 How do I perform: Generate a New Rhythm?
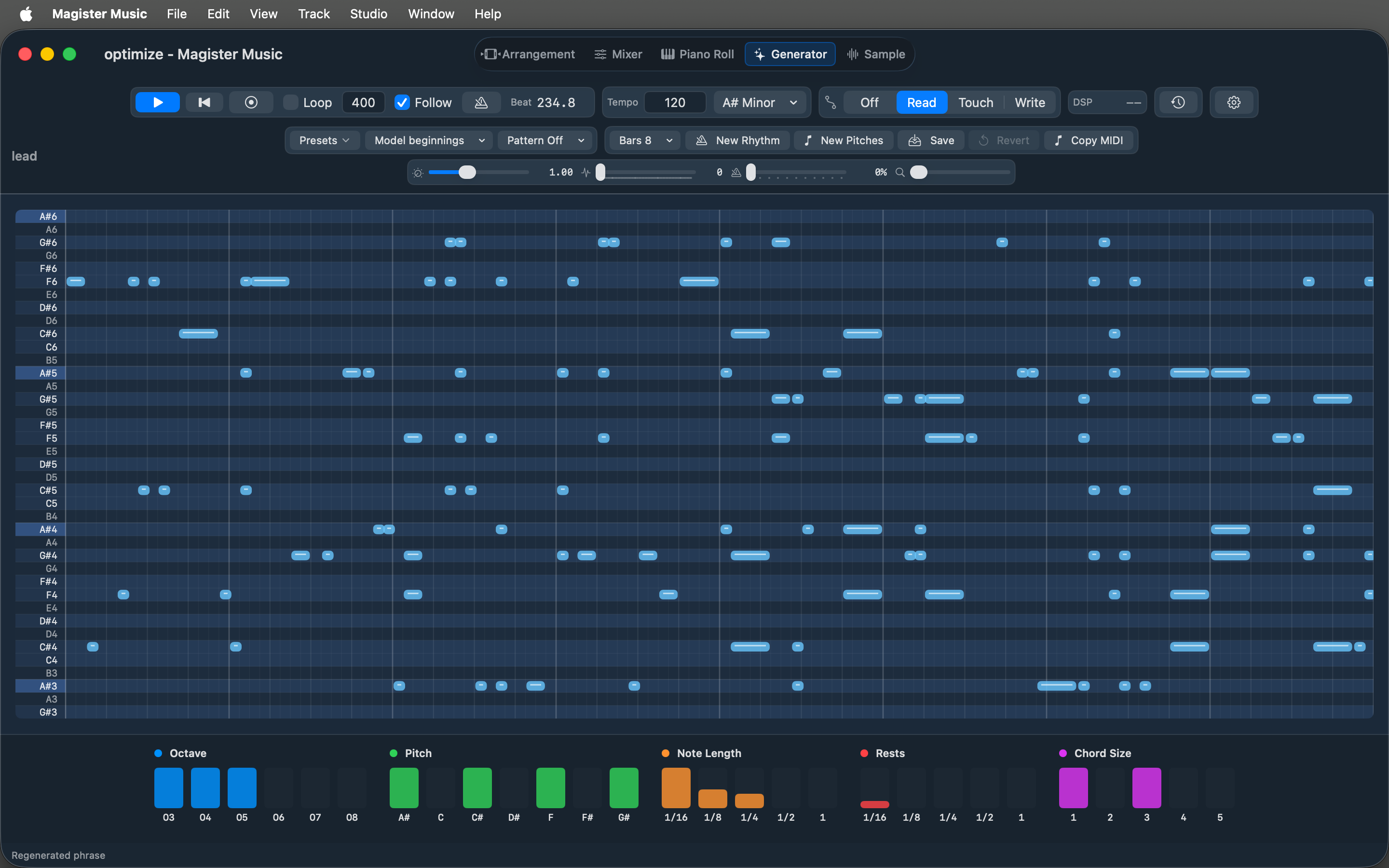coord(737,140)
